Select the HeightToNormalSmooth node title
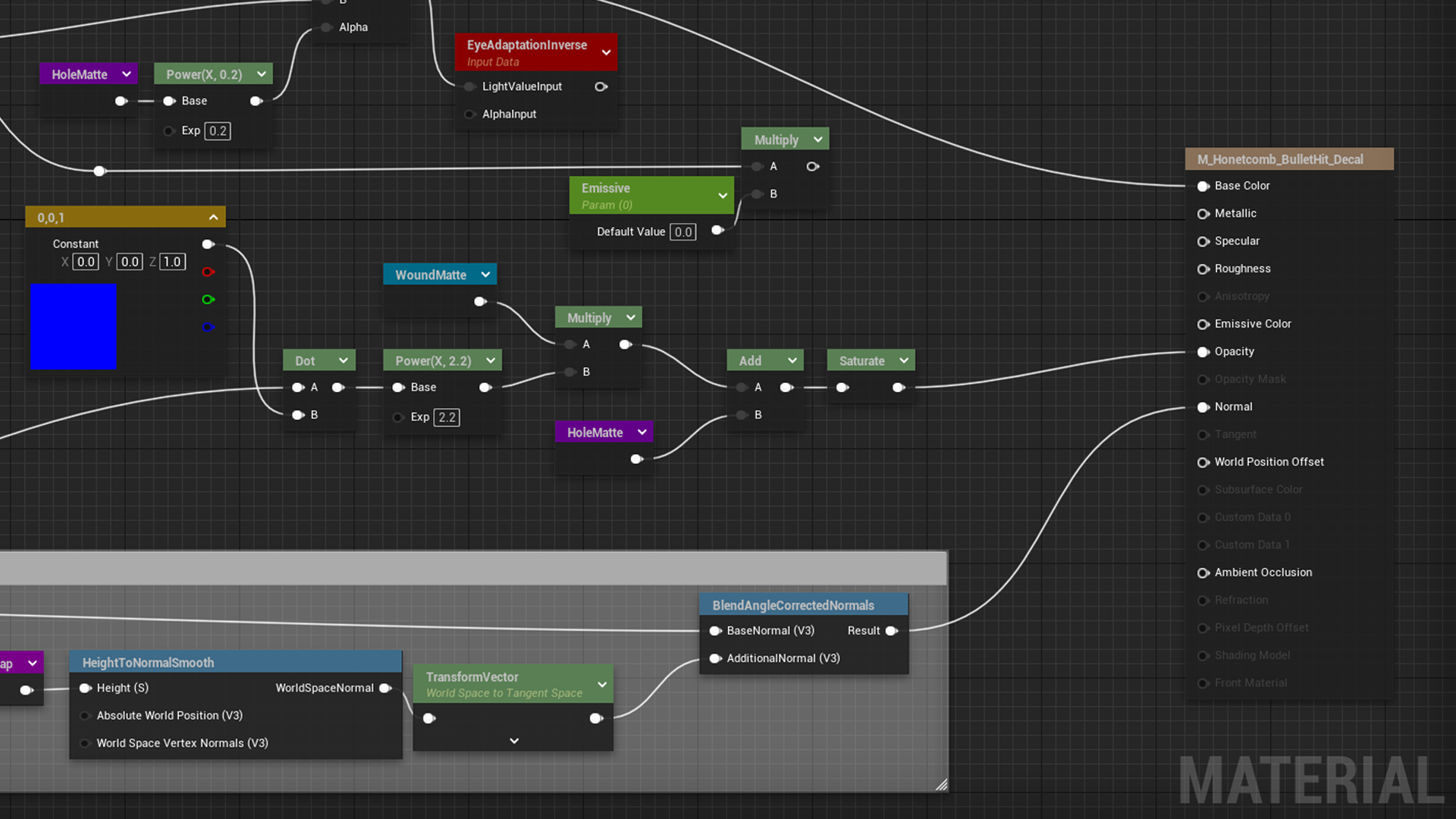The width and height of the screenshot is (1456, 819). tap(149, 663)
